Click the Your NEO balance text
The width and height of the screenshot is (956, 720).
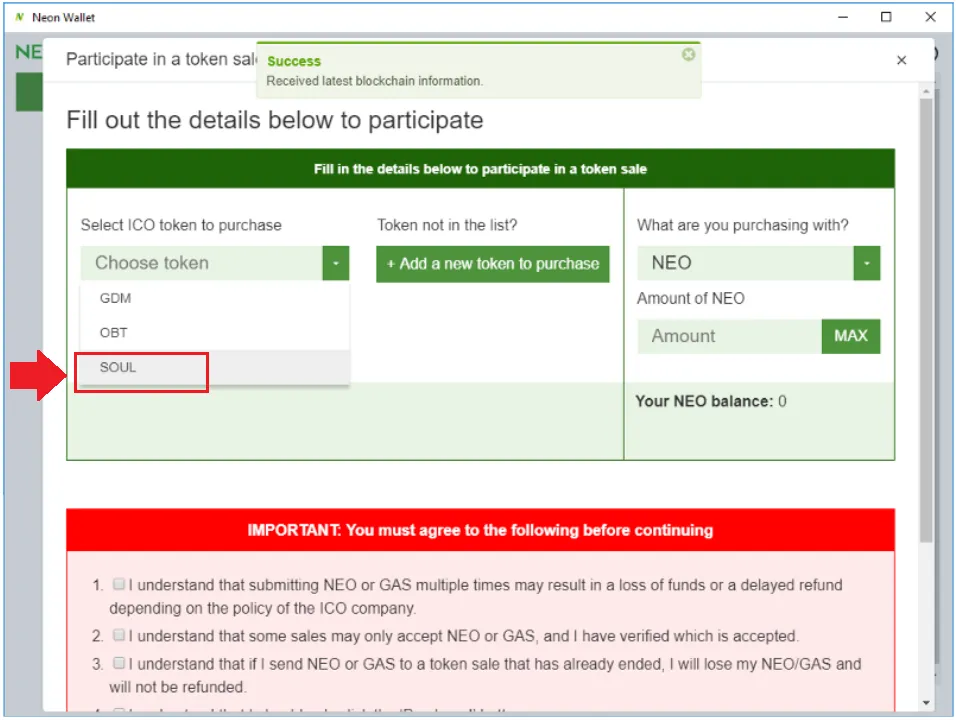[711, 401]
